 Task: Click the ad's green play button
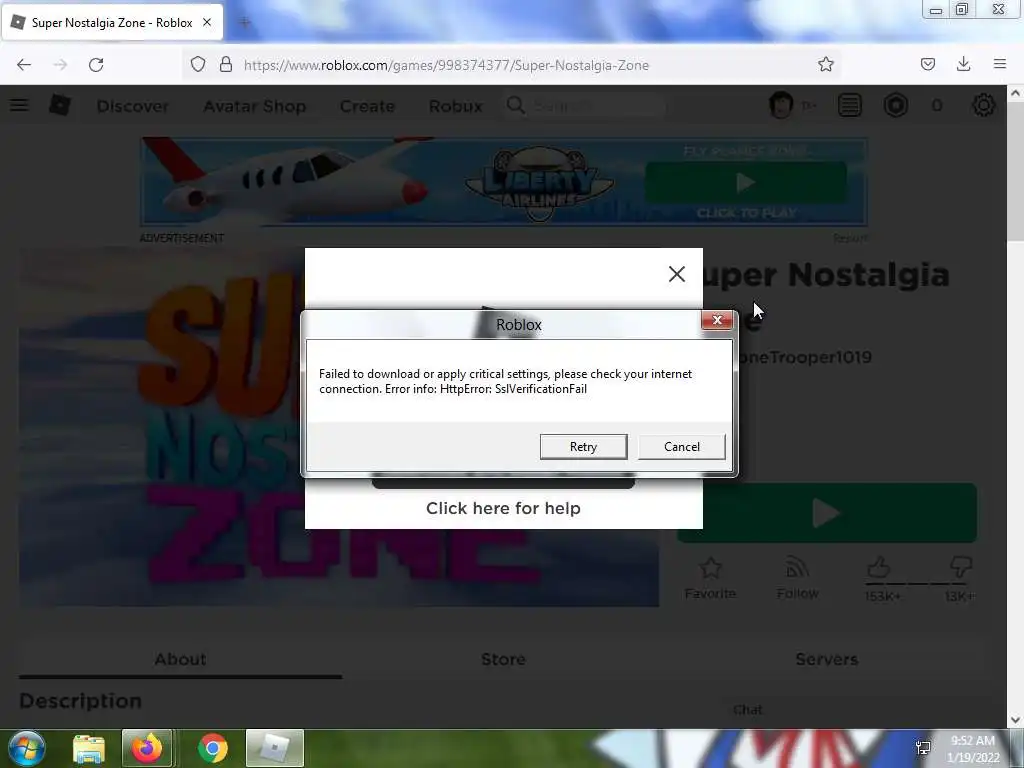click(746, 182)
